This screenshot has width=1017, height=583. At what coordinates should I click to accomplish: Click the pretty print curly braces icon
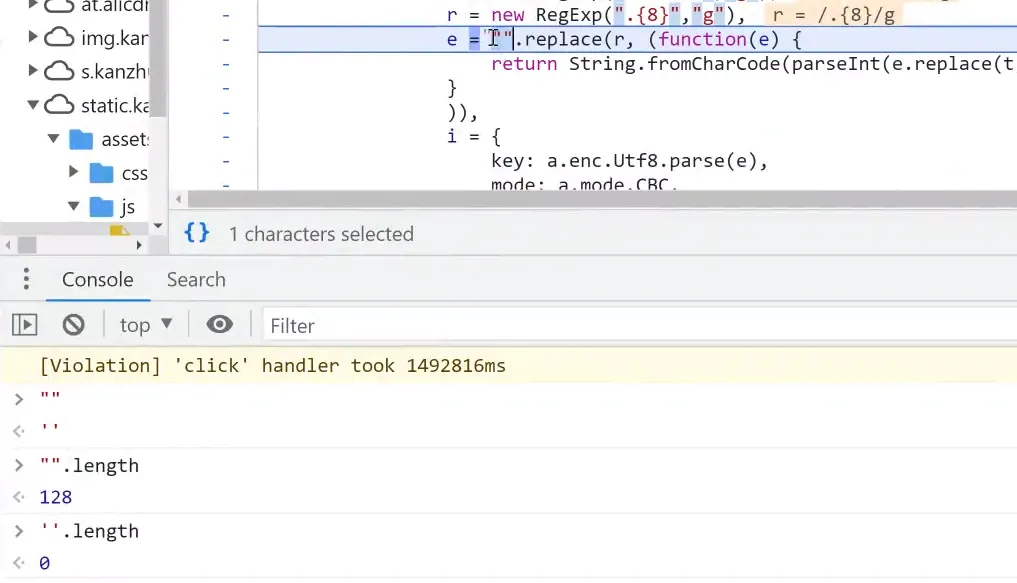click(197, 233)
